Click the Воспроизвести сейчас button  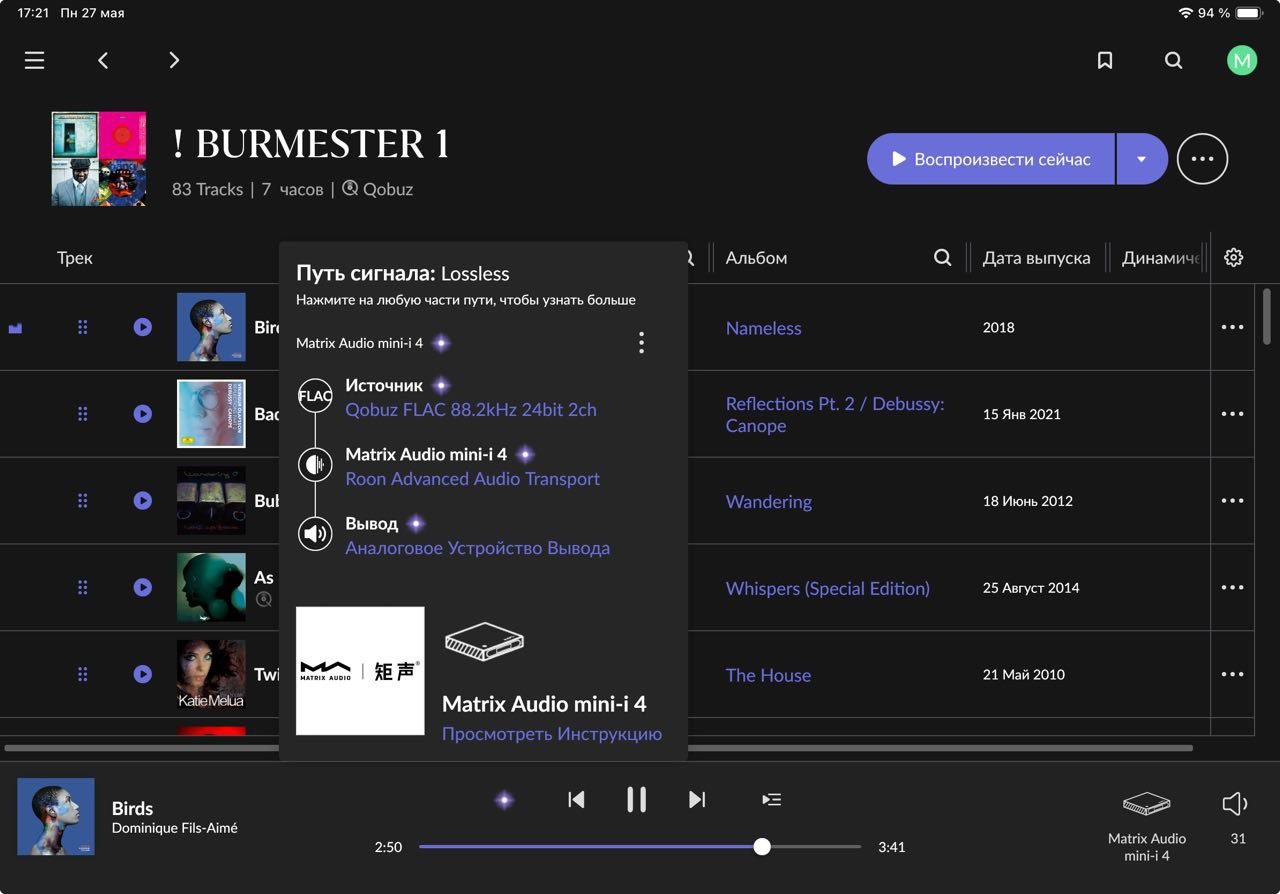[x=990, y=159]
